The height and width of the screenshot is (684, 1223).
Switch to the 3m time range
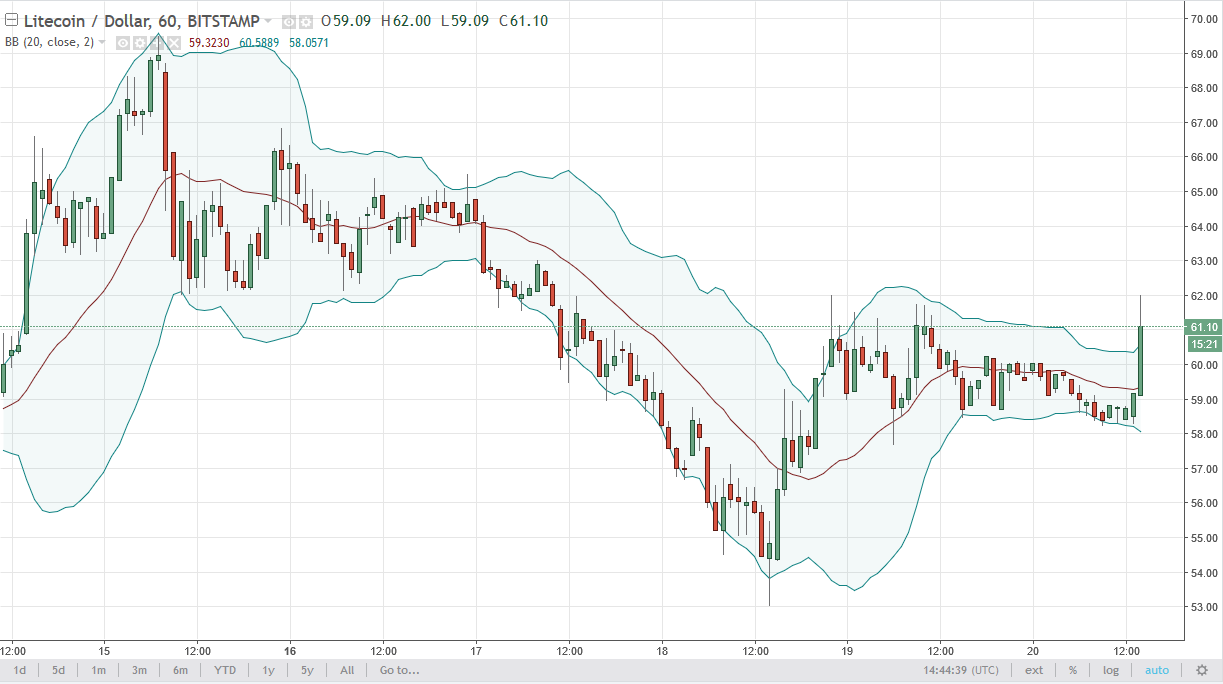(139, 670)
